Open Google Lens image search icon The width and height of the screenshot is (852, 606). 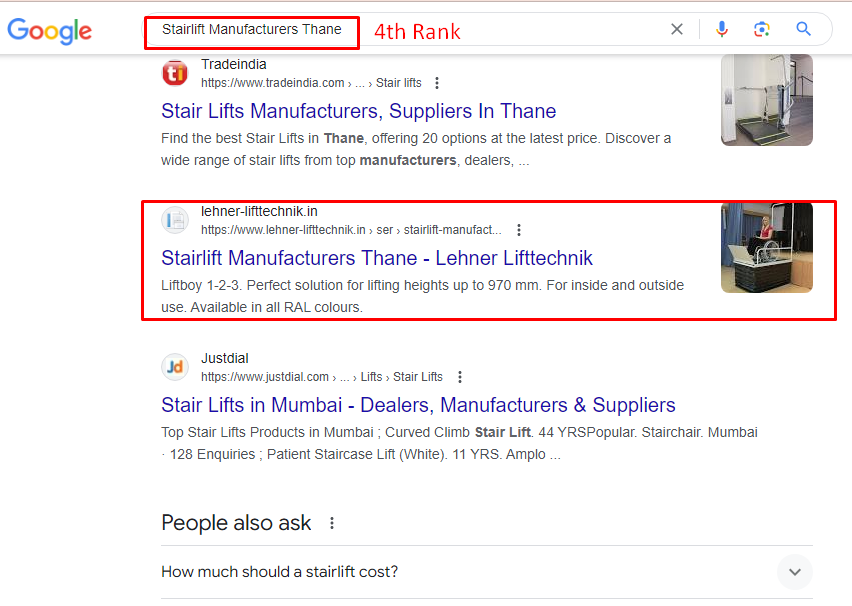tap(762, 29)
